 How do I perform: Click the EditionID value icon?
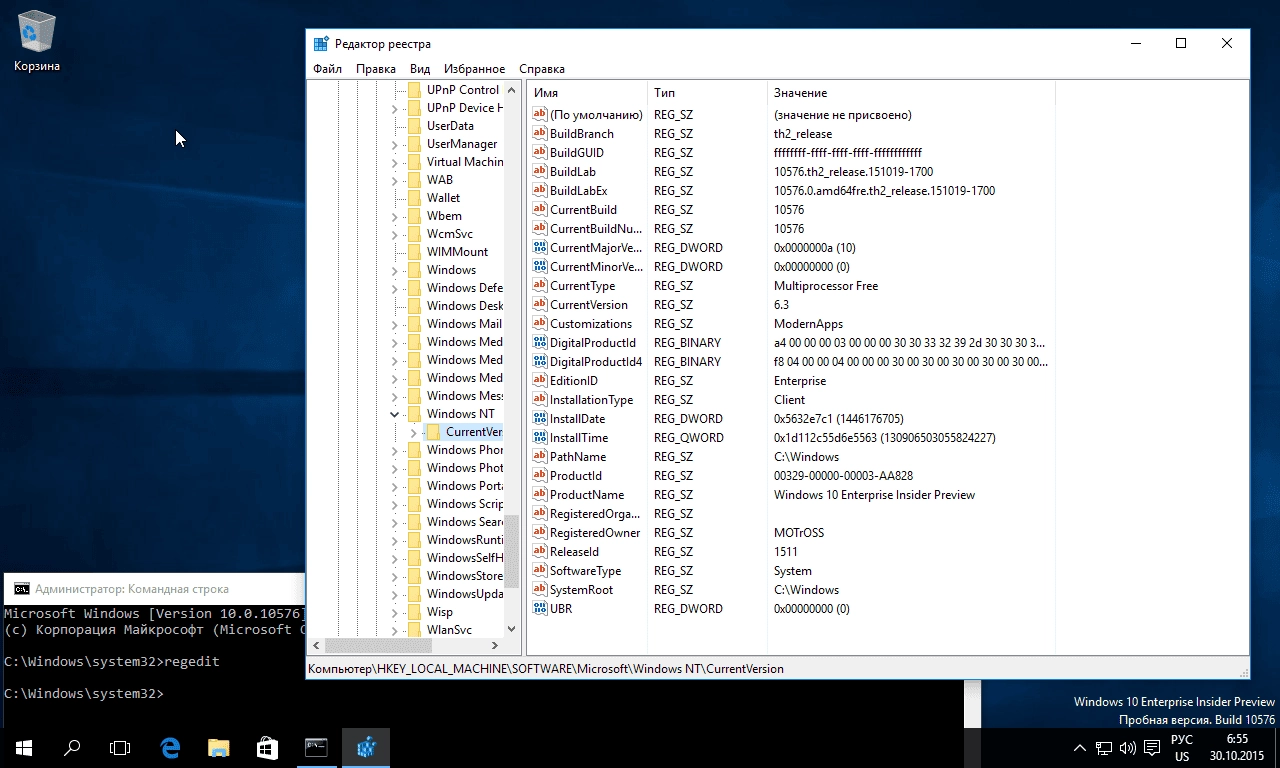pyautogui.click(x=540, y=381)
